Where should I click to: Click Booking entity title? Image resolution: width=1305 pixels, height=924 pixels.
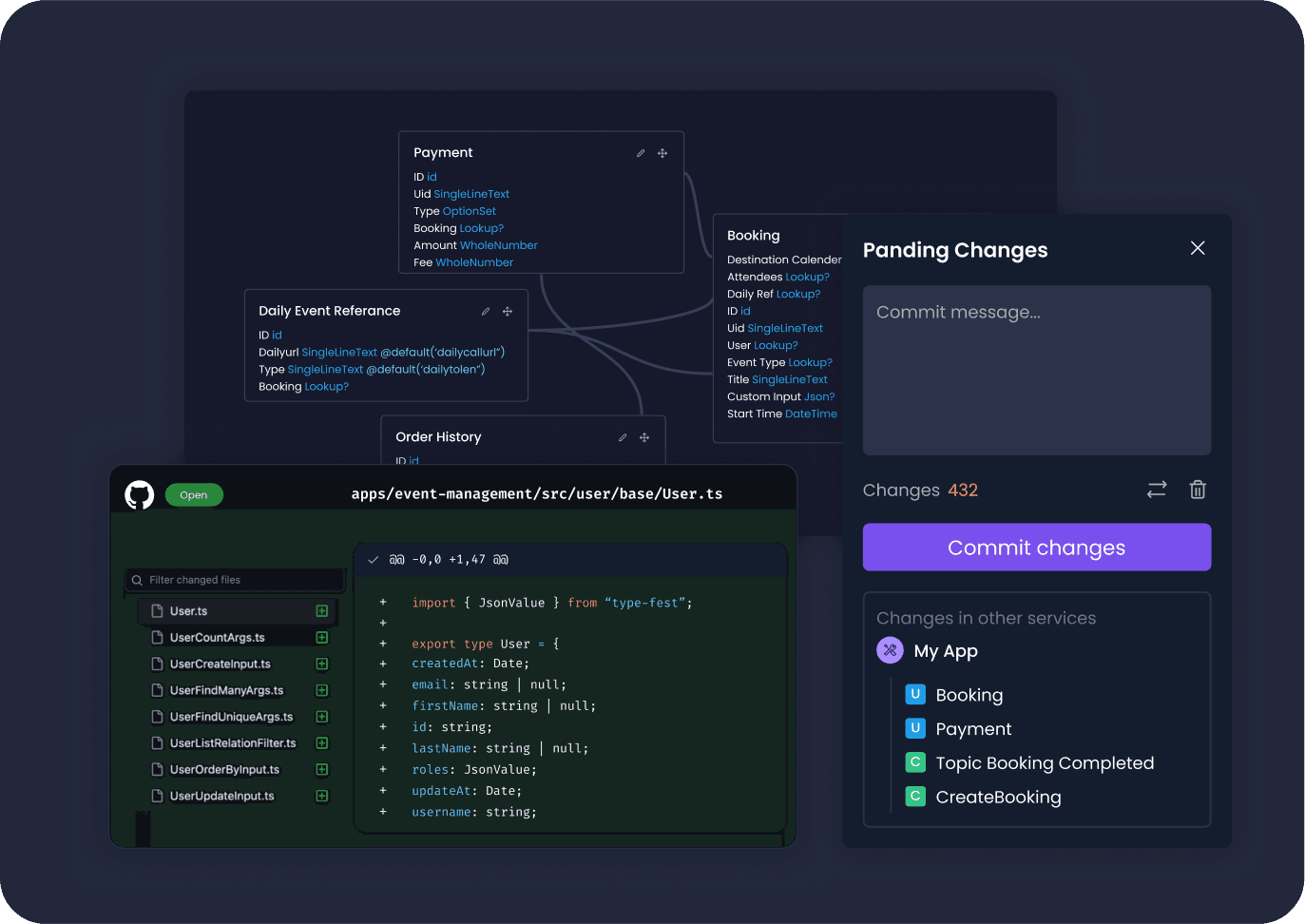[x=754, y=236]
